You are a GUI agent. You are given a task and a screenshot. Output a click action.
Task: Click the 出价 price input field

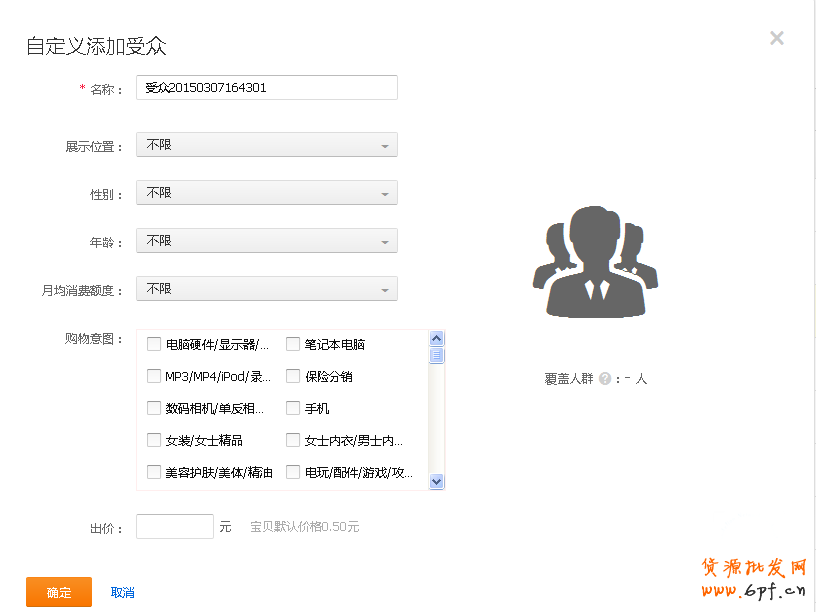pyautogui.click(x=175, y=527)
